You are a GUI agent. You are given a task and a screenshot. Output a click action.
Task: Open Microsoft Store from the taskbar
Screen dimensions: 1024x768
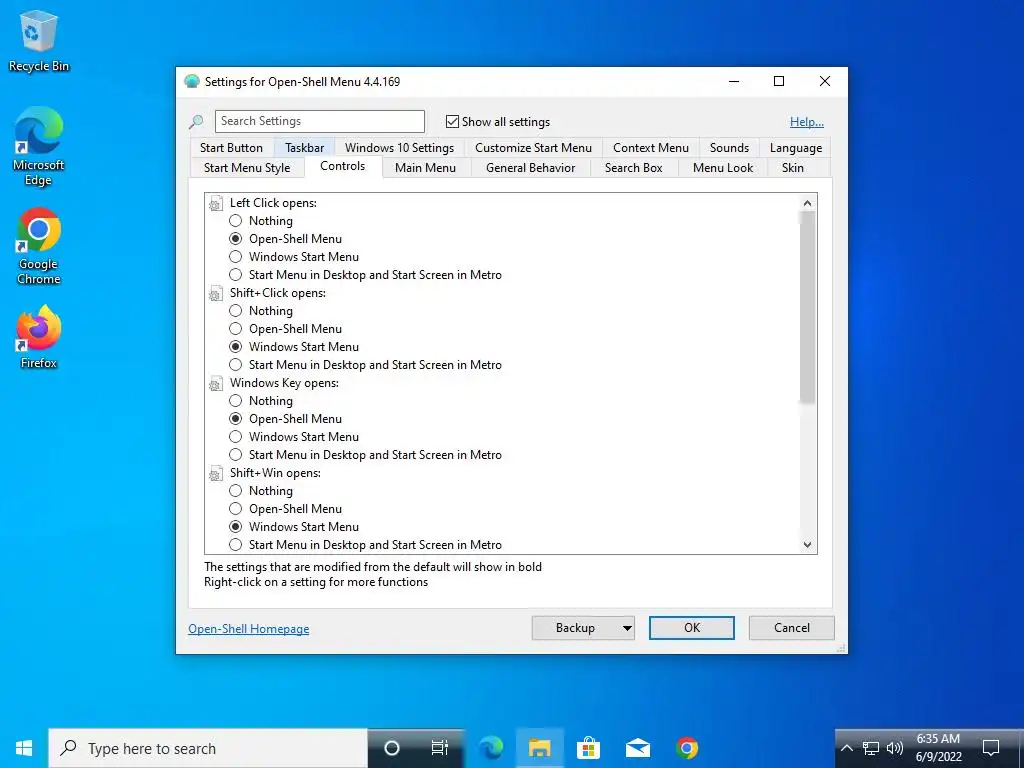pyautogui.click(x=588, y=748)
